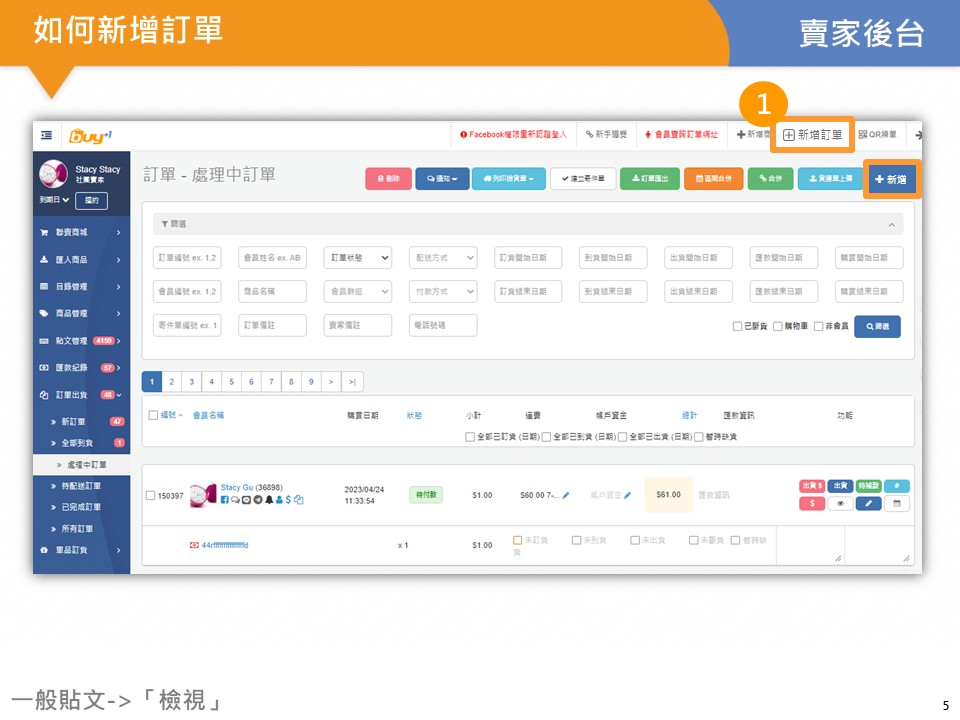Click the red dollar sign button in order row

coord(811,503)
